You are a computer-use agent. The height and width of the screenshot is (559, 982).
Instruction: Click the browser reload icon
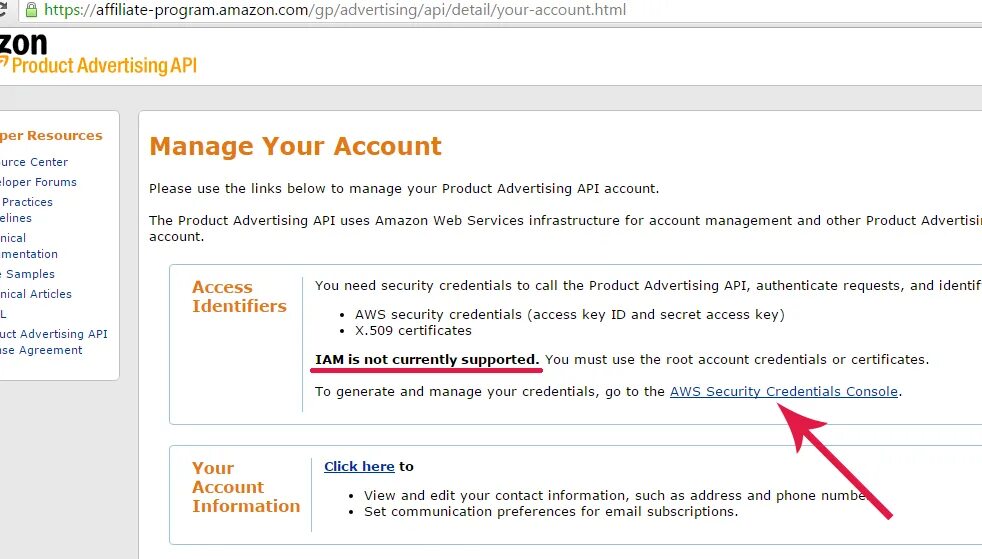(x=5, y=10)
